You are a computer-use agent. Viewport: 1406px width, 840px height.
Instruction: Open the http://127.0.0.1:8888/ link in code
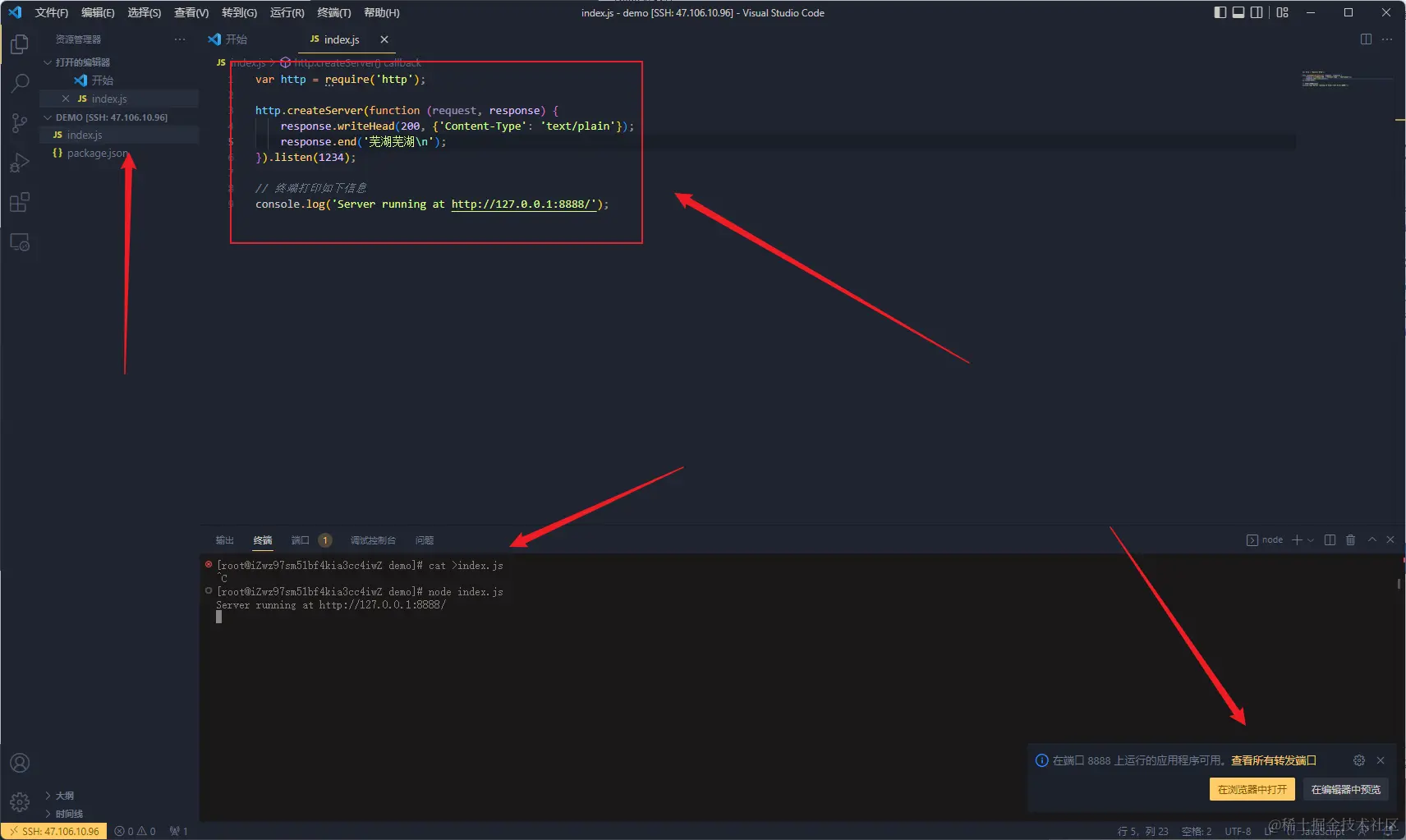(x=524, y=204)
